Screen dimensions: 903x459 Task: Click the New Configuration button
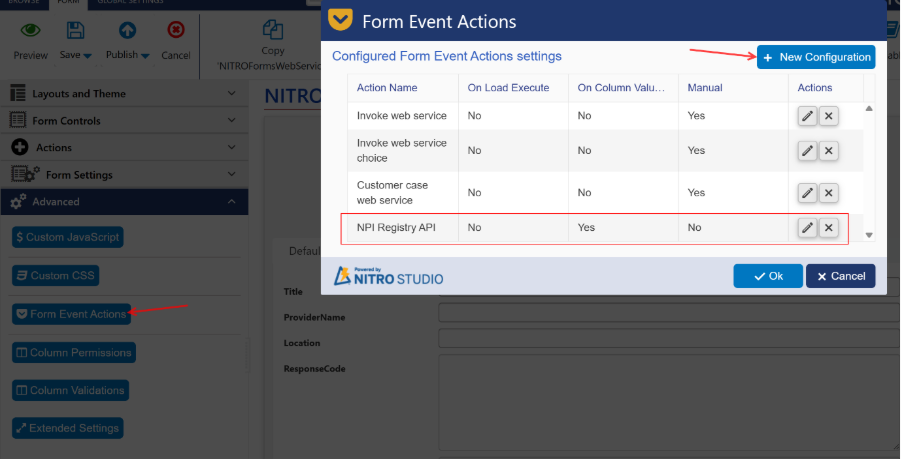816,57
